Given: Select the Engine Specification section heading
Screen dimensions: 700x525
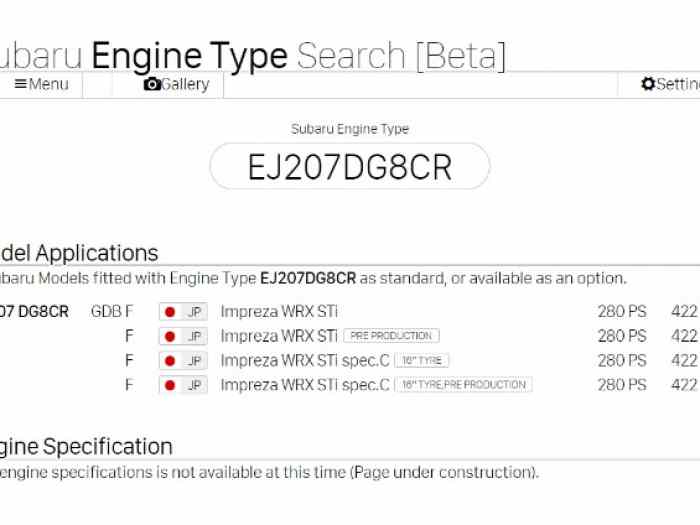Looking at the screenshot, I should (x=86, y=447).
